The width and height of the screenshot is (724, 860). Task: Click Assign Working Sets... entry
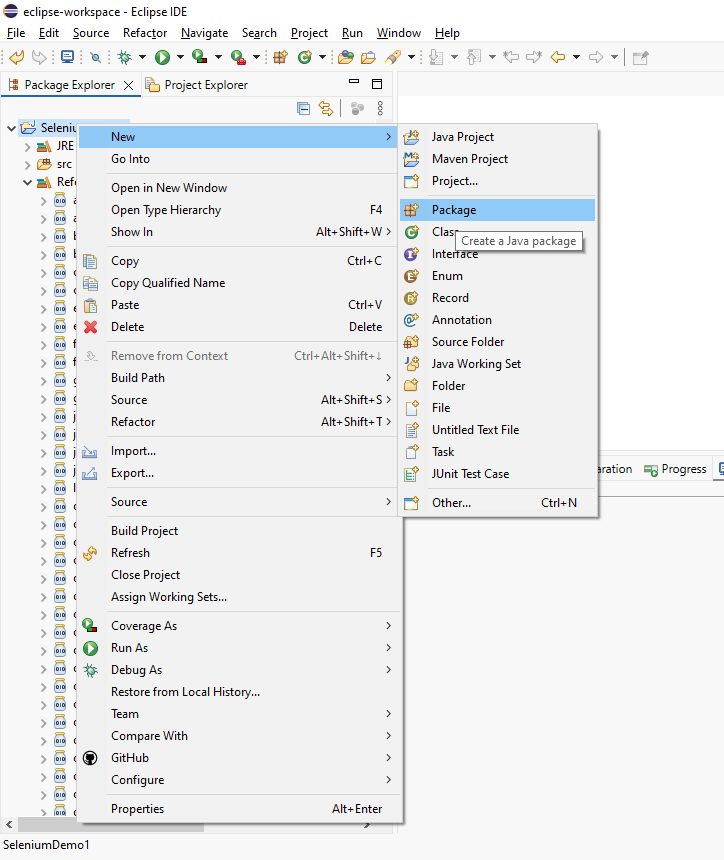[239, 597]
